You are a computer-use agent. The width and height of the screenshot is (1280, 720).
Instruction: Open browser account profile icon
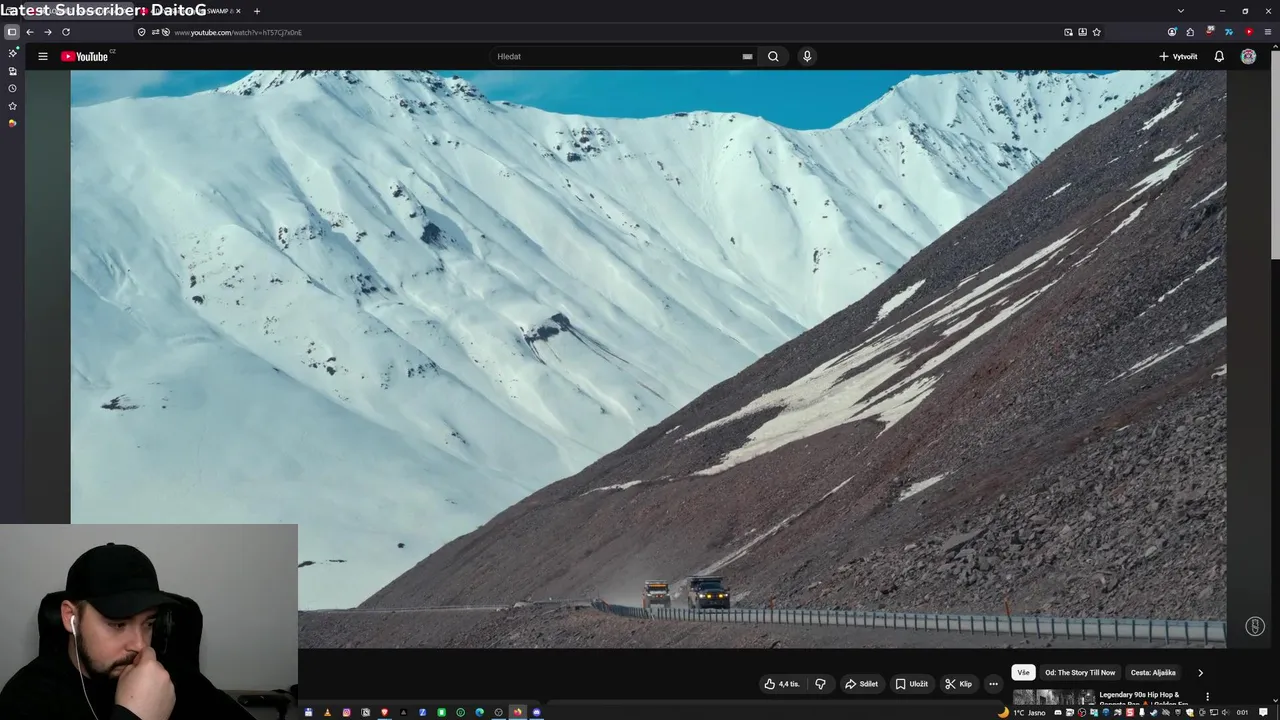[x=1172, y=32]
